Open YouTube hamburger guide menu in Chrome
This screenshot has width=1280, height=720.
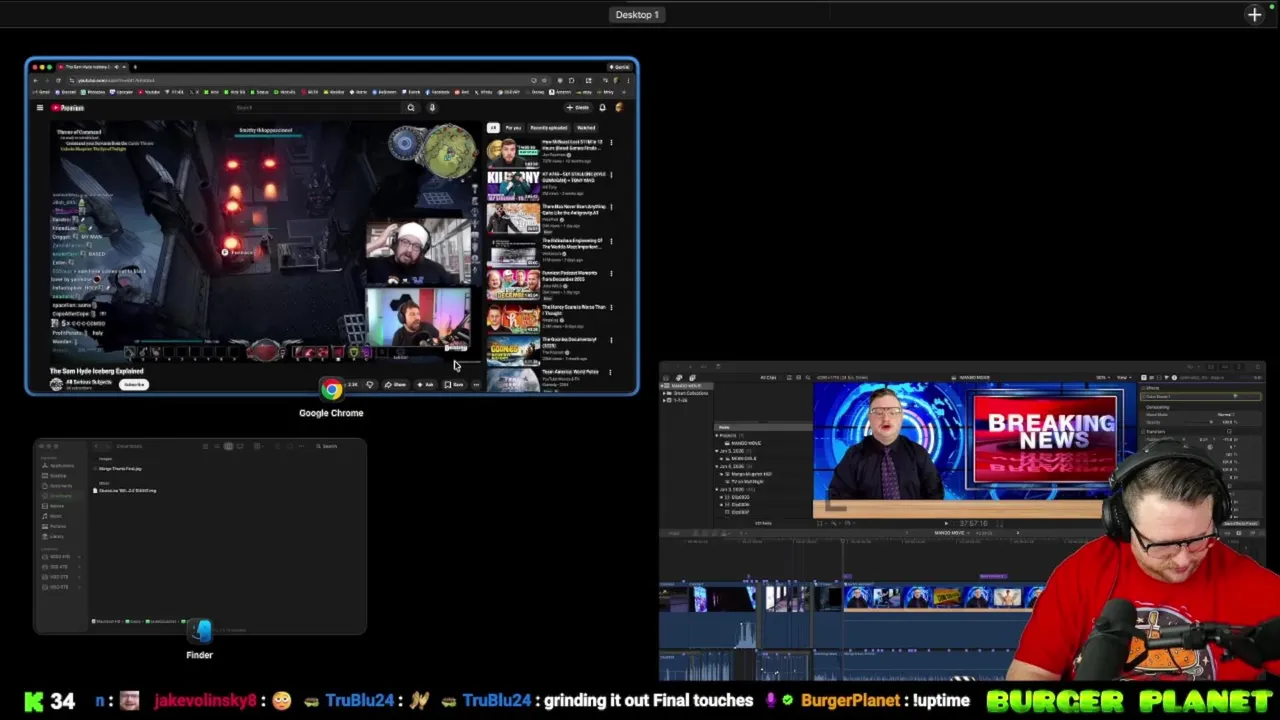40,108
